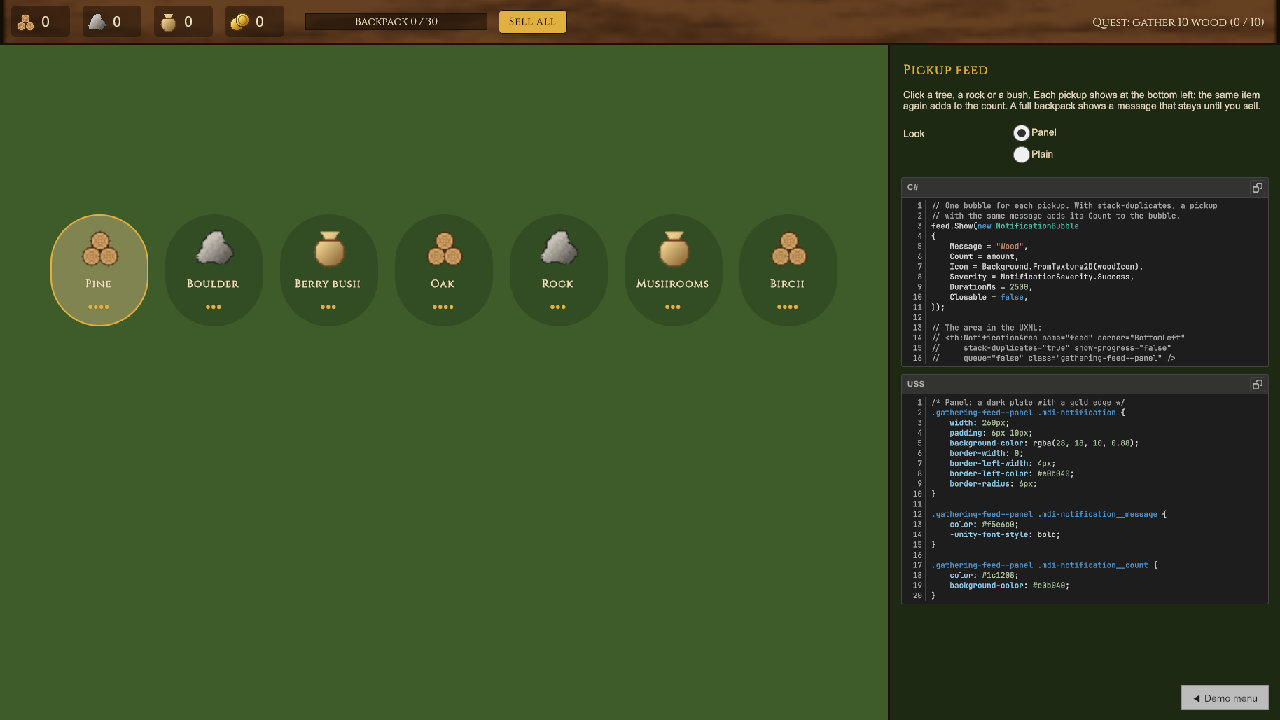Click the wood resource counter
Image resolution: width=1280 pixels, height=720 pixels.
coord(40,22)
